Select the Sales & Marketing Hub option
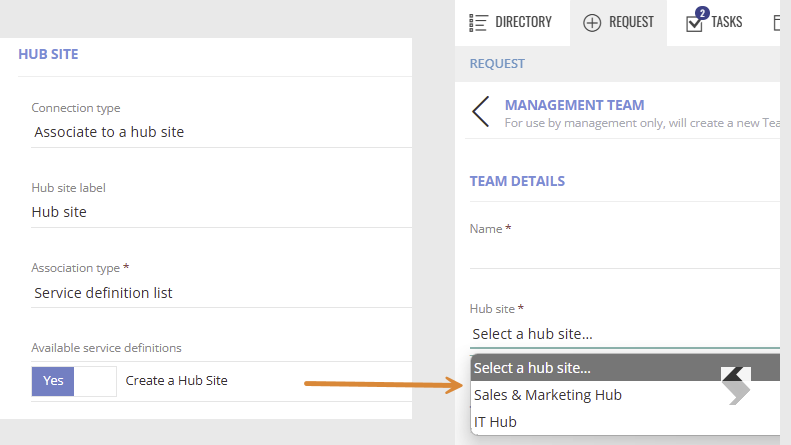This screenshot has height=445, width=791. coord(626,395)
